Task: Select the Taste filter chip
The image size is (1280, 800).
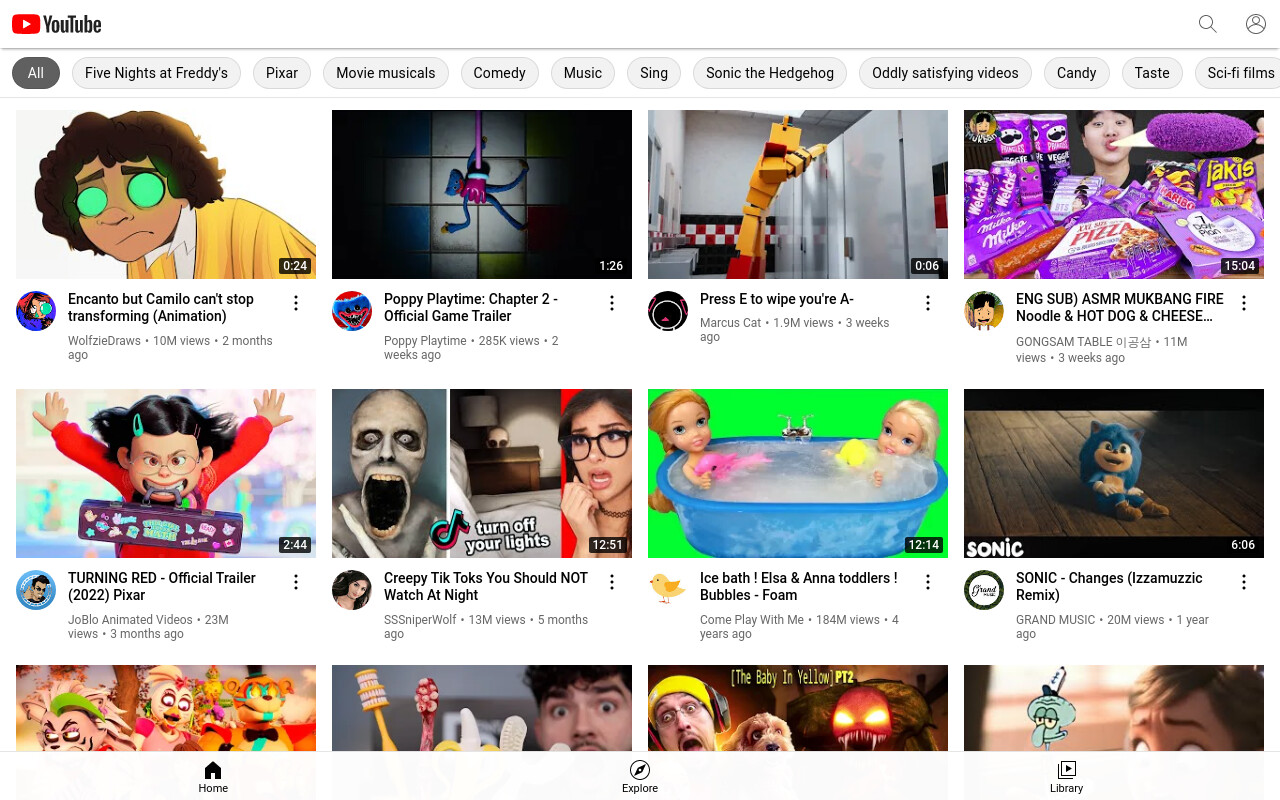Action: click(x=1152, y=73)
